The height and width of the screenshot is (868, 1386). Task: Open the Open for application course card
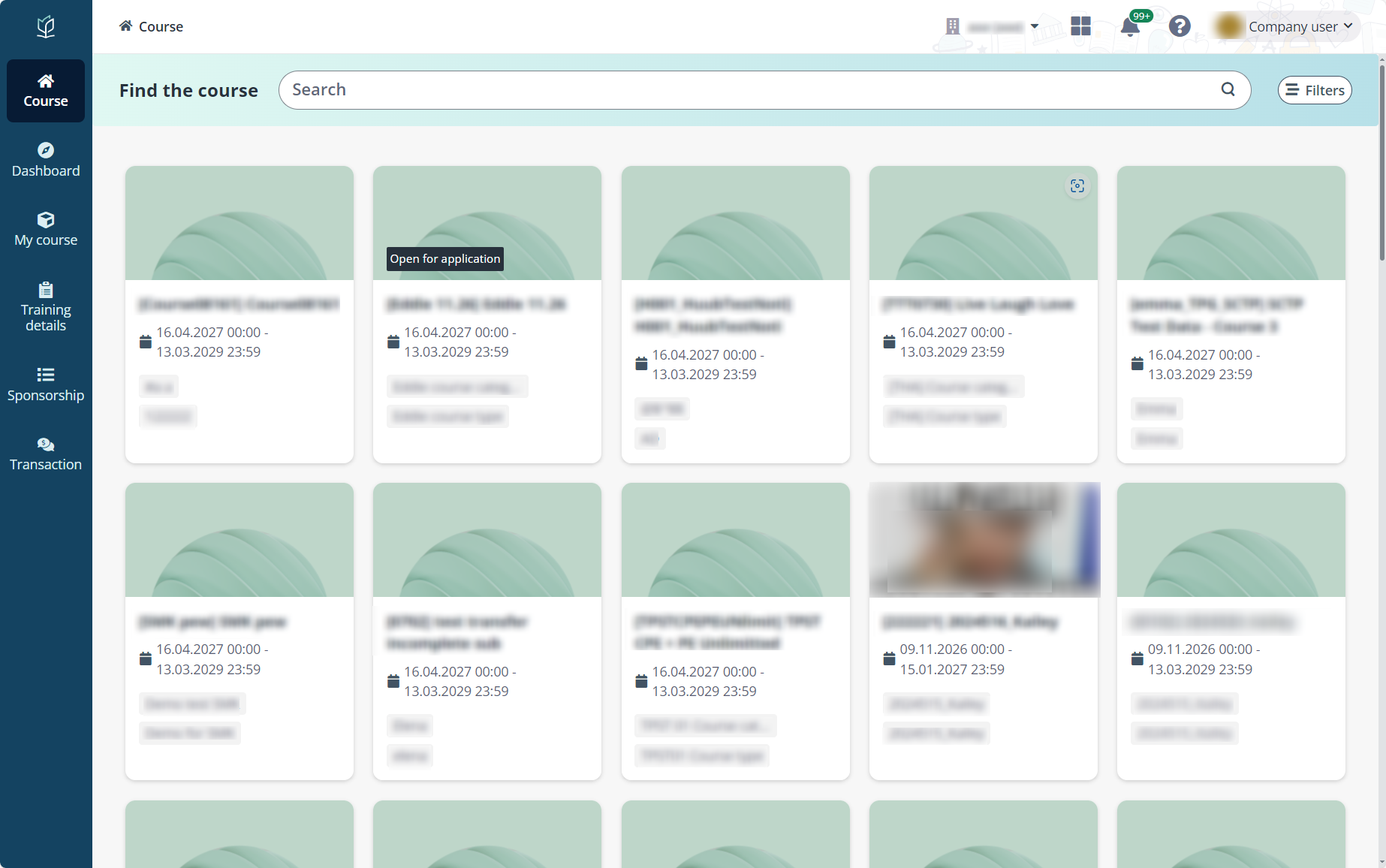487,315
